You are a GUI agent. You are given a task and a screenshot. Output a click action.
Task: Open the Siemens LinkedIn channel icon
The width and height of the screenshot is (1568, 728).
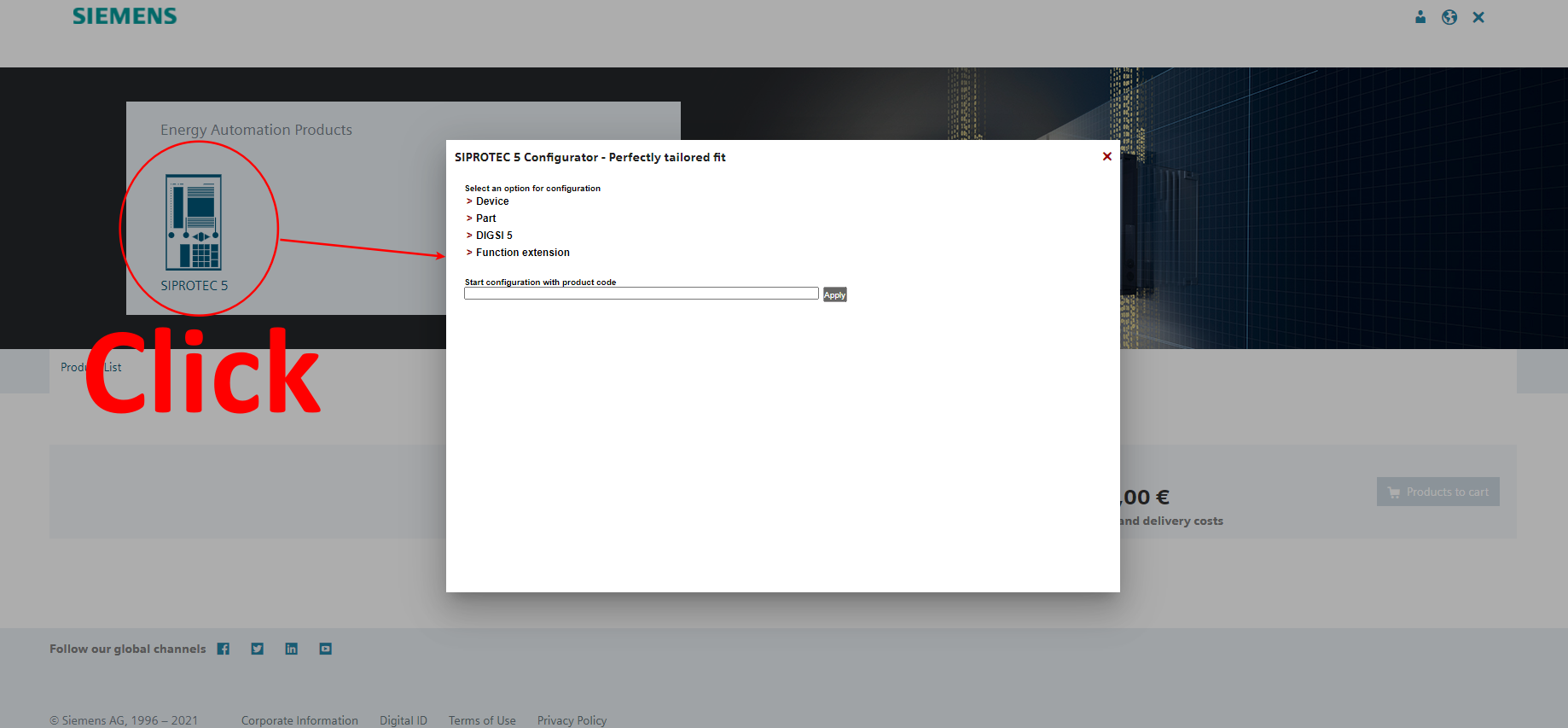(x=292, y=649)
